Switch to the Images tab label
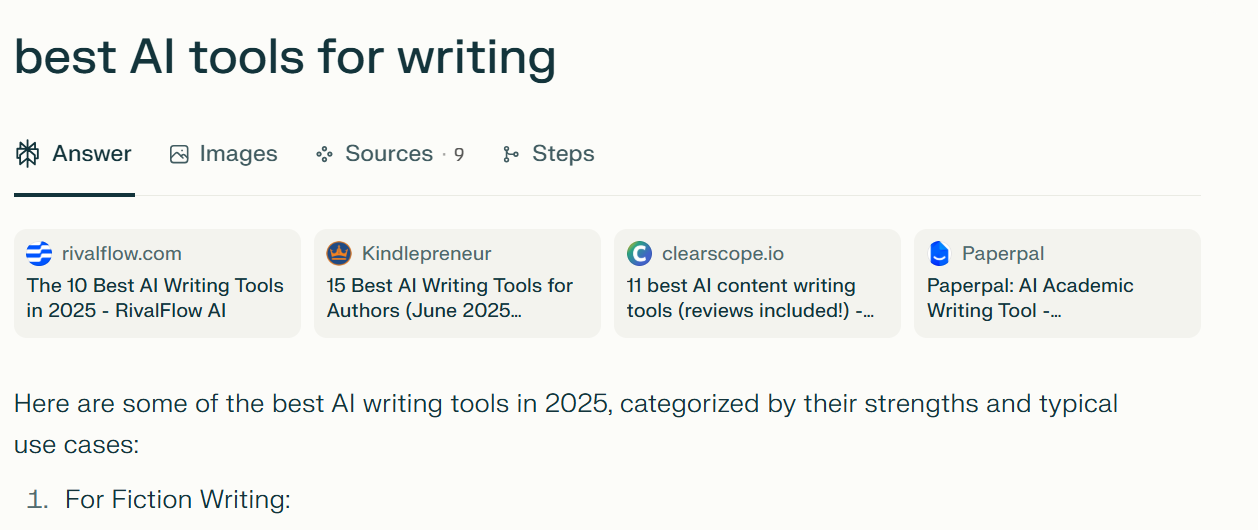The width and height of the screenshot is (1258, 530). 238,154
